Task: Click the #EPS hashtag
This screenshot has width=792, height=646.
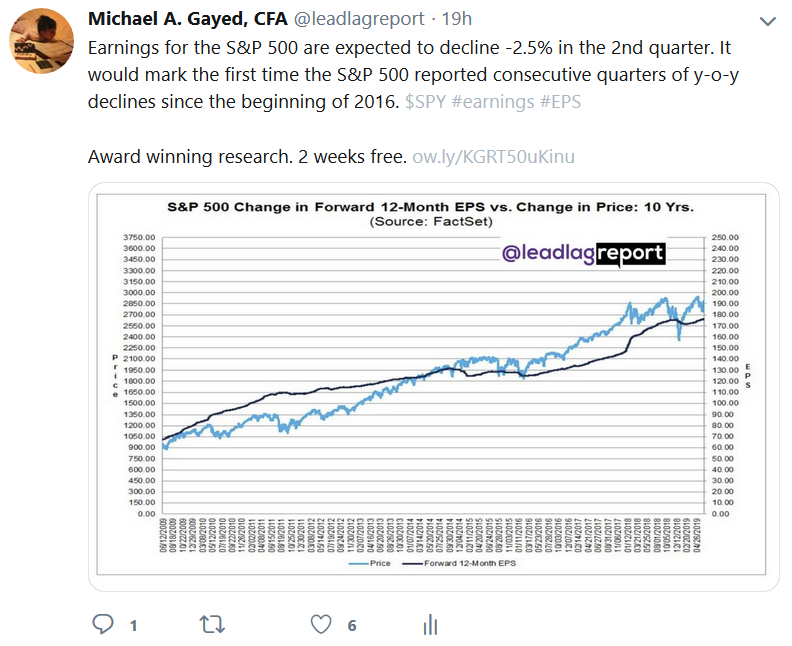Action: click(x=565, y=101)
